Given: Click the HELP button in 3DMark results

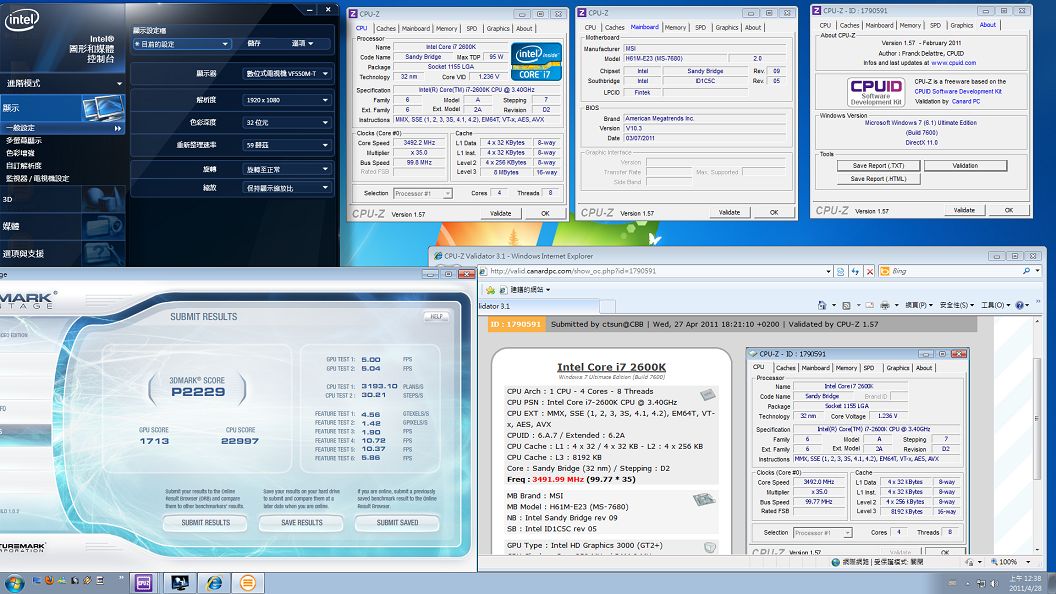Looking at the screenshot, I should click(x=436, y=317).
